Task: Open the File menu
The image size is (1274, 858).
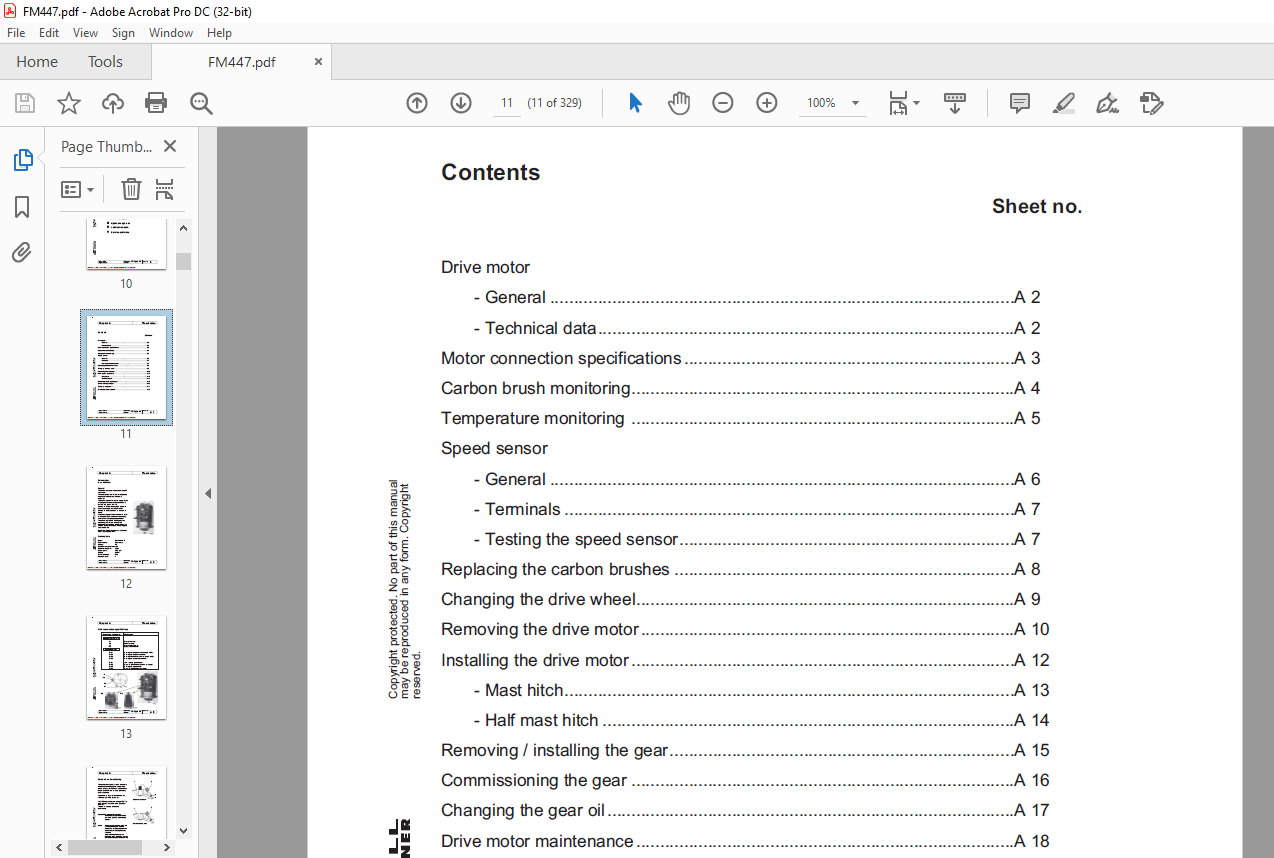Action: click(x=16, y=33)
